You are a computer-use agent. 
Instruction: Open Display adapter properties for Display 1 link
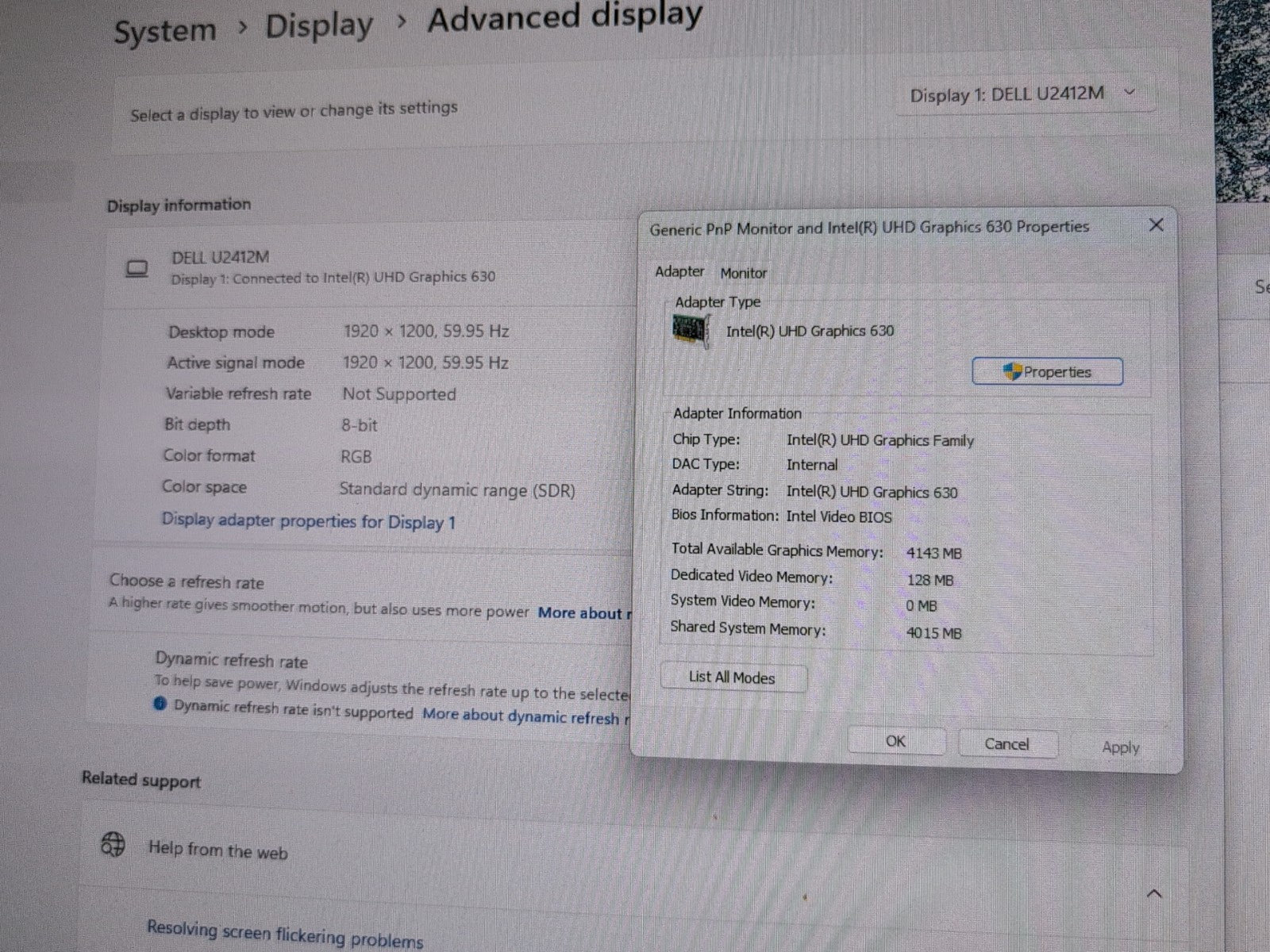(309, 521)
